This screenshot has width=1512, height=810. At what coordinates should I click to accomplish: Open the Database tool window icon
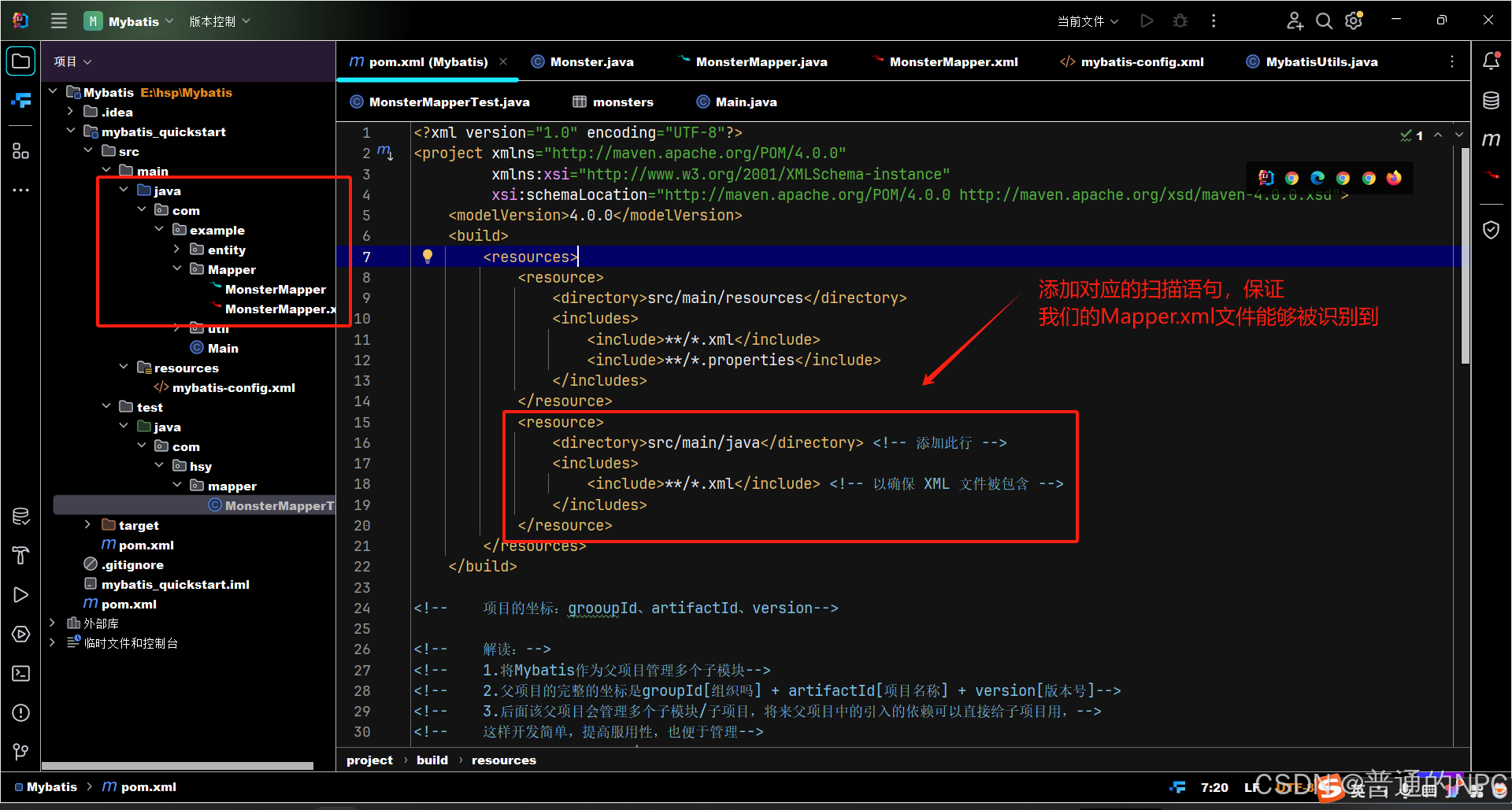(1492, 100)
